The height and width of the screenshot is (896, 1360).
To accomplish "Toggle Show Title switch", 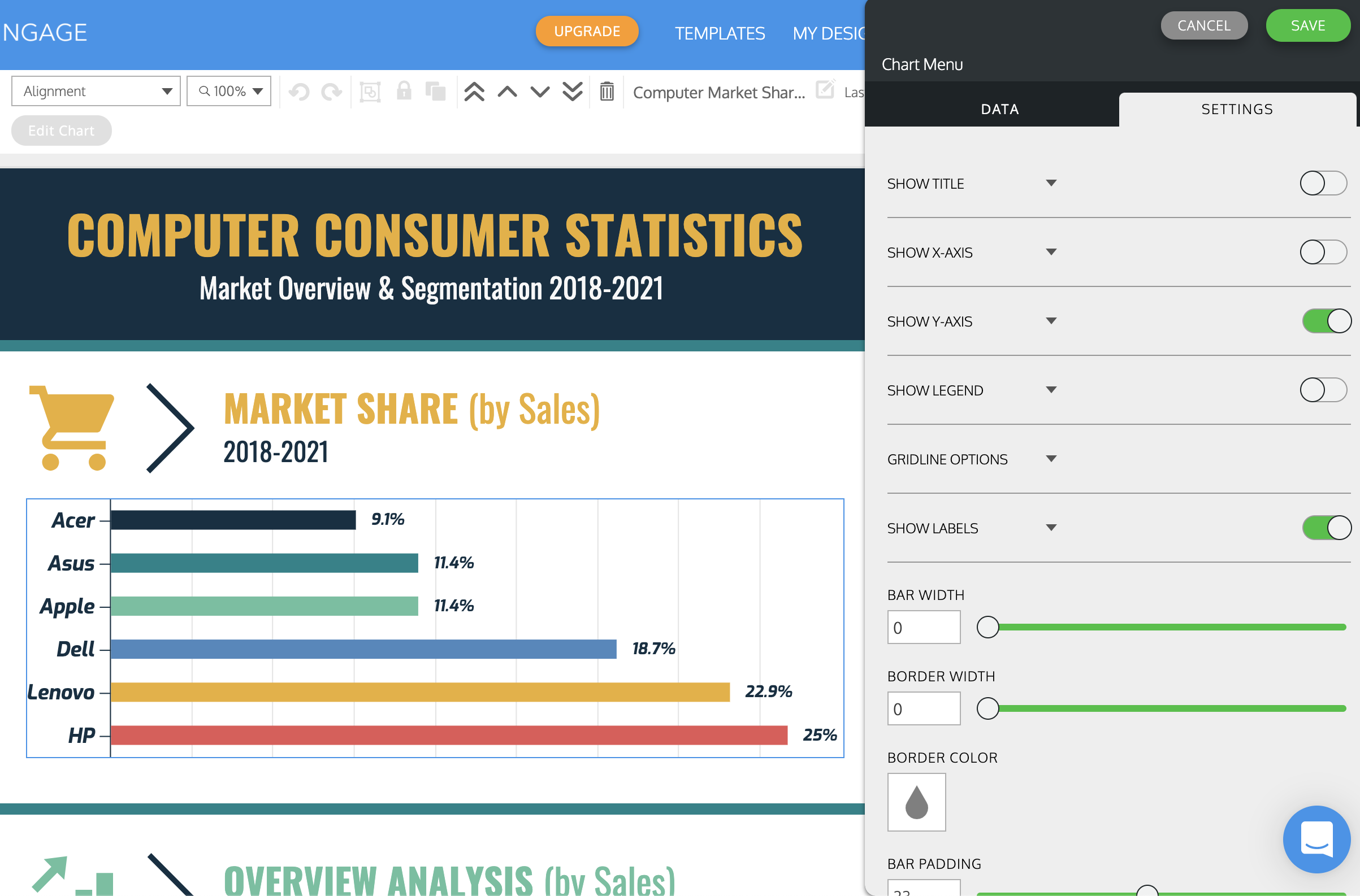I will [1323, 184].
